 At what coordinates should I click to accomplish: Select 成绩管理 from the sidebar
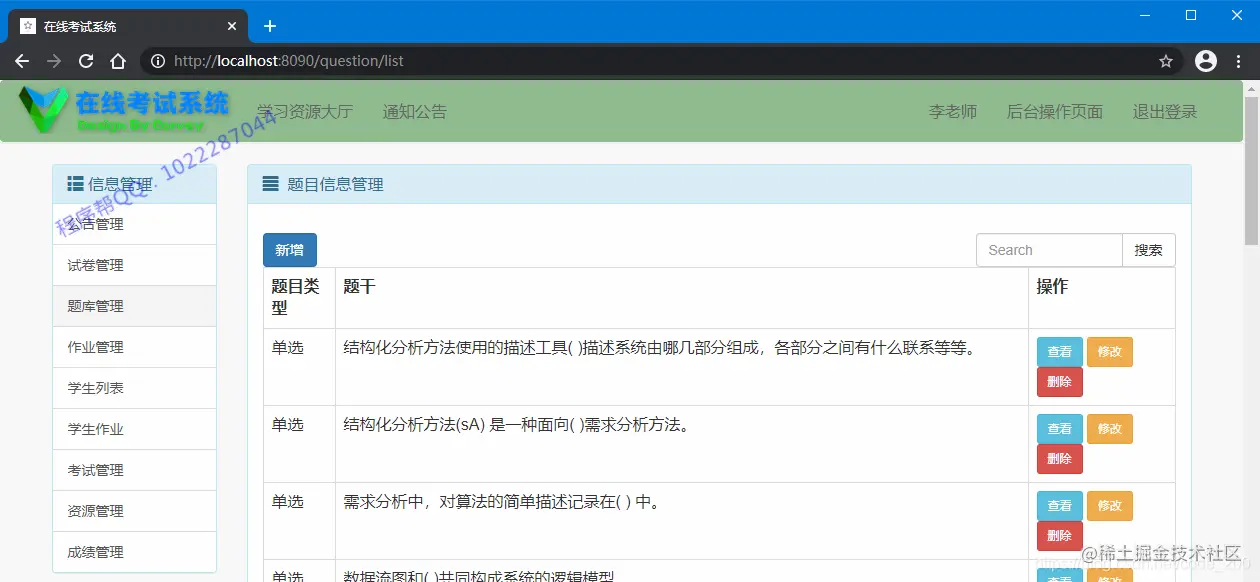(x=95, y=551)
